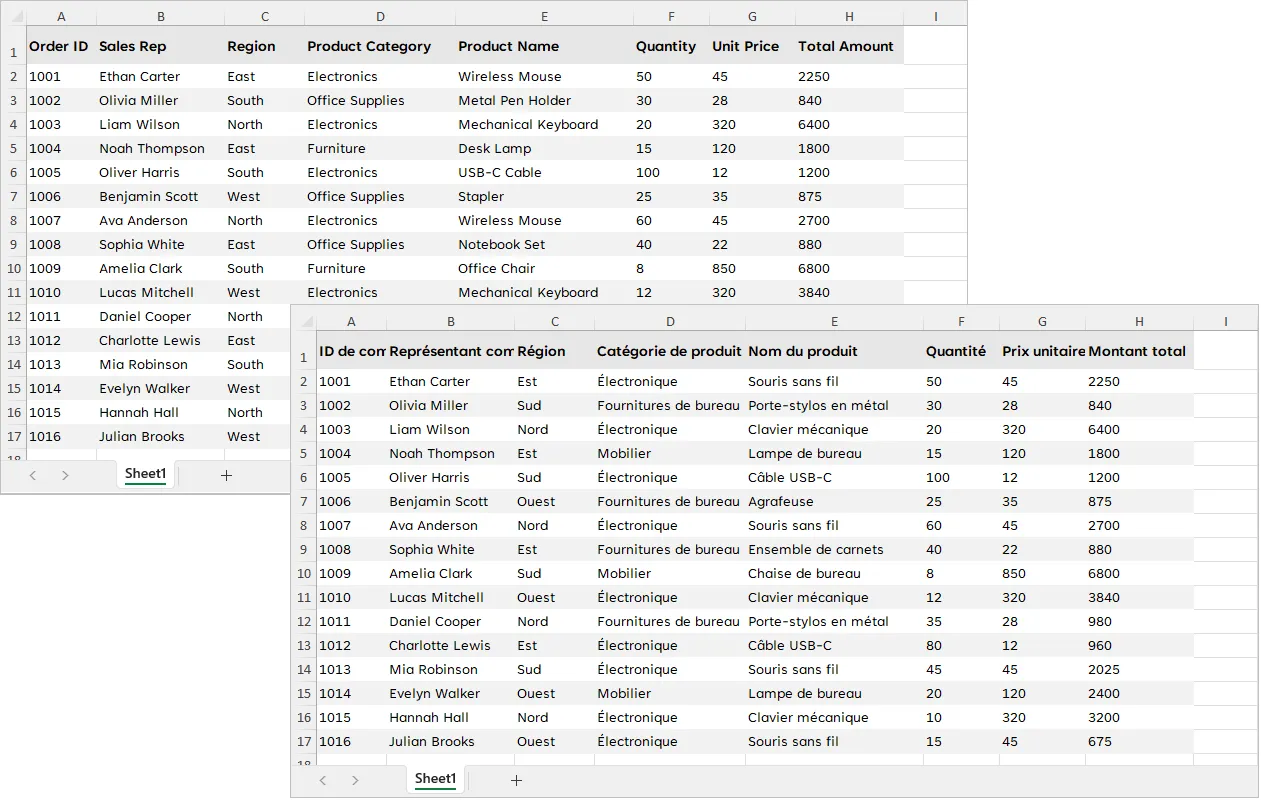Select the '675' total amount cell
The width and height of the screenshot is (1261, 800).
pos(1139,741)
